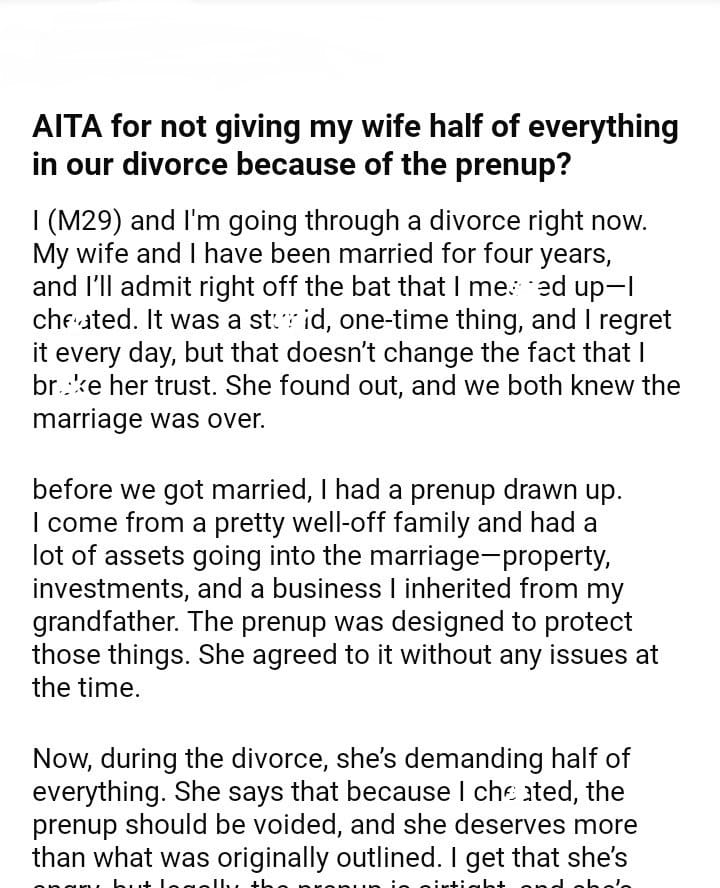The image size is (720, 888).
Task: Click the line starting "Now, during the divorce"
Action: click(x=331, y=759)
